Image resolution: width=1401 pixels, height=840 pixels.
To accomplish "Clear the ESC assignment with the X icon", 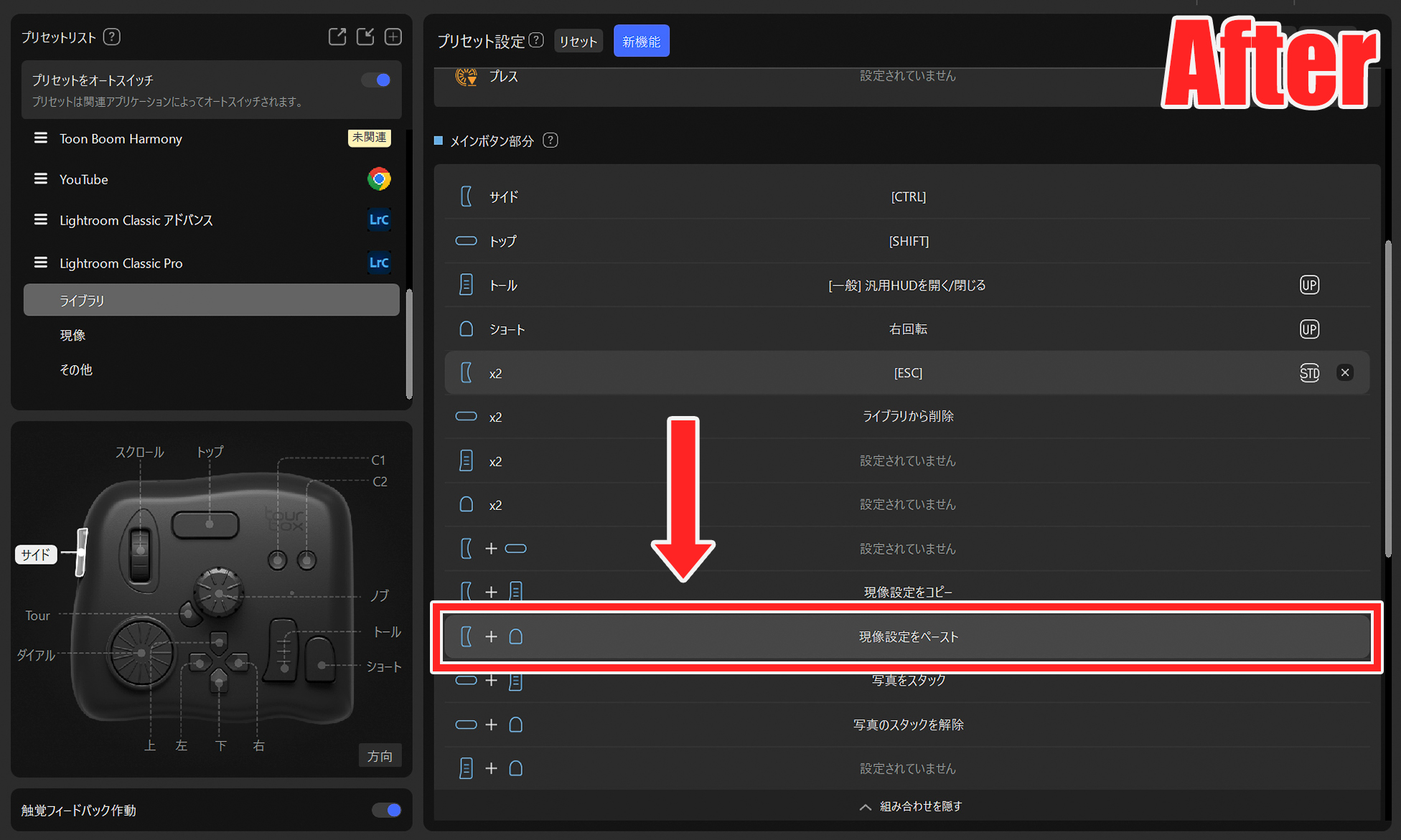I will tap(1345, 372).
